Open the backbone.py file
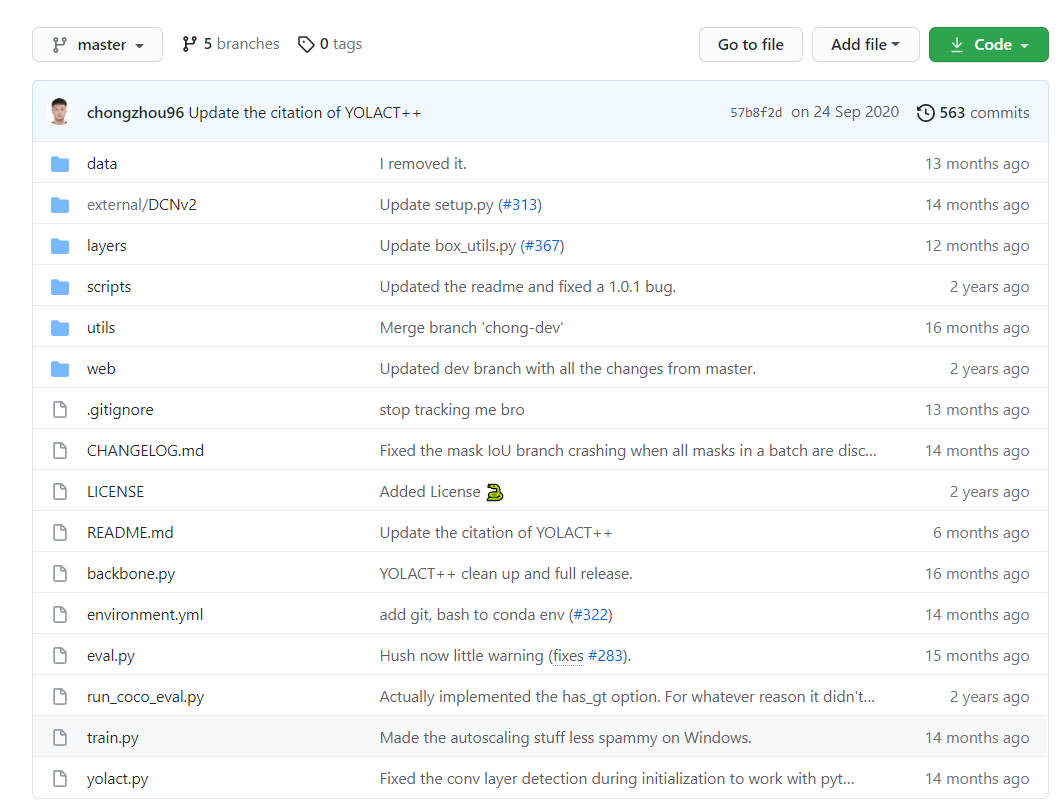The image size is (1062, 812). click(131, 574)
